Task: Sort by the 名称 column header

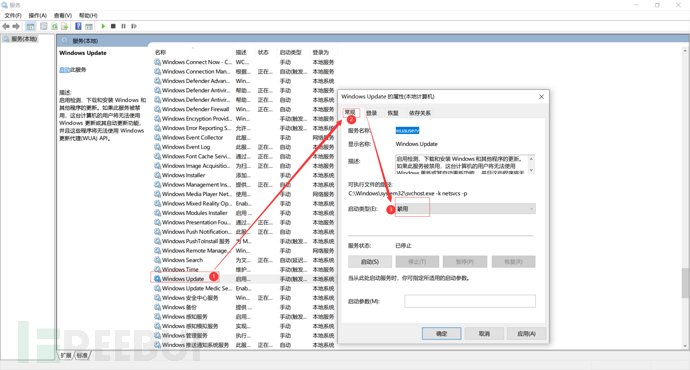Action: pyautogui.click(x=160, y=52)
